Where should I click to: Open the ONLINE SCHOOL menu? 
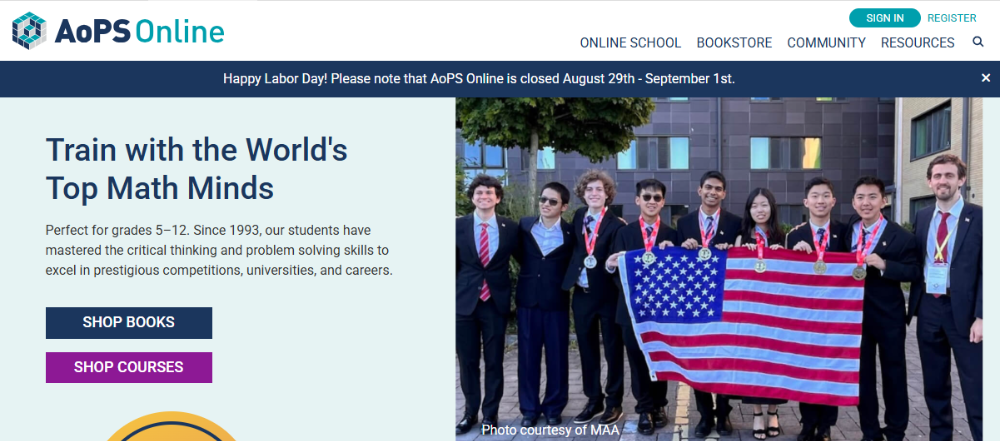click(630, 43)
